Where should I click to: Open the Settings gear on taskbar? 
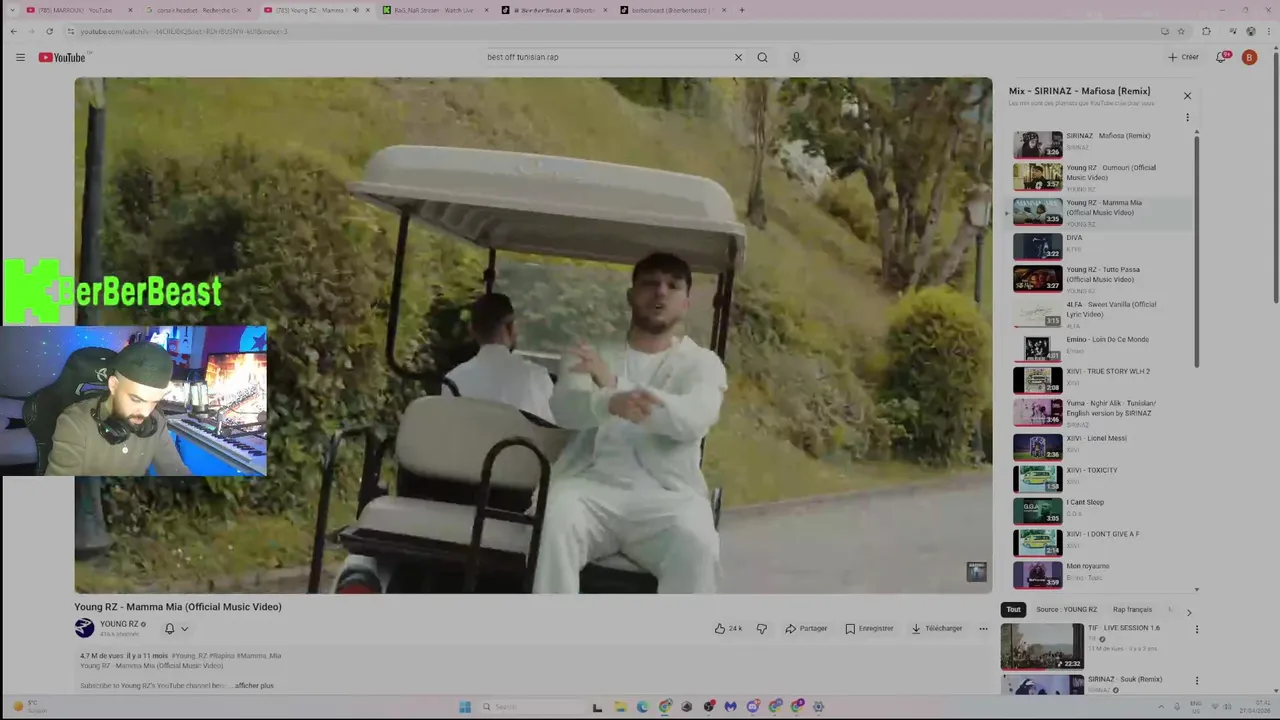click(x=819, y=707)
